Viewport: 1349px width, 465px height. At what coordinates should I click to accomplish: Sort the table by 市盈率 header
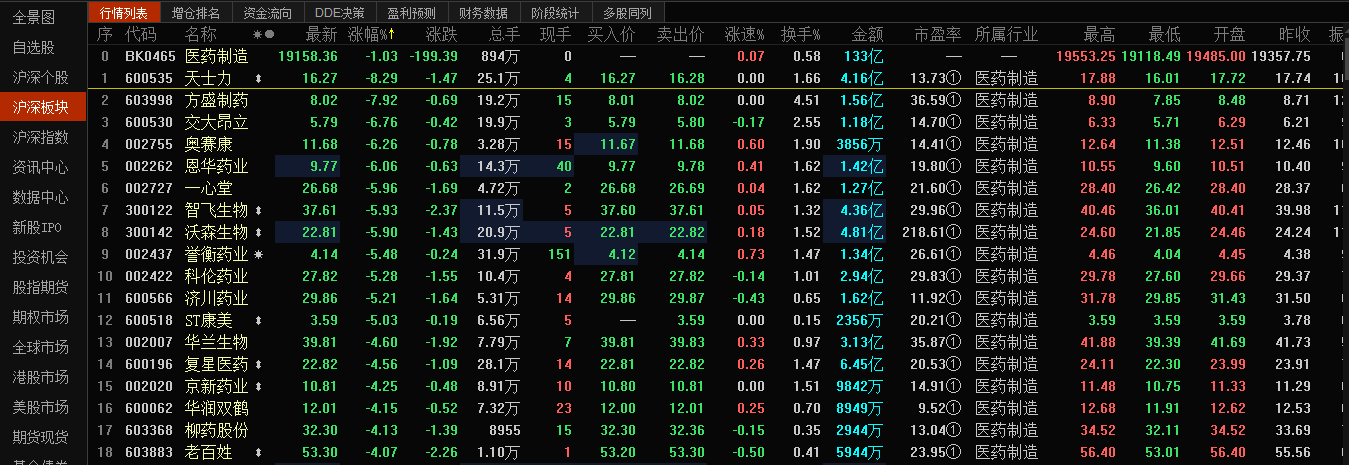(937, 35)
